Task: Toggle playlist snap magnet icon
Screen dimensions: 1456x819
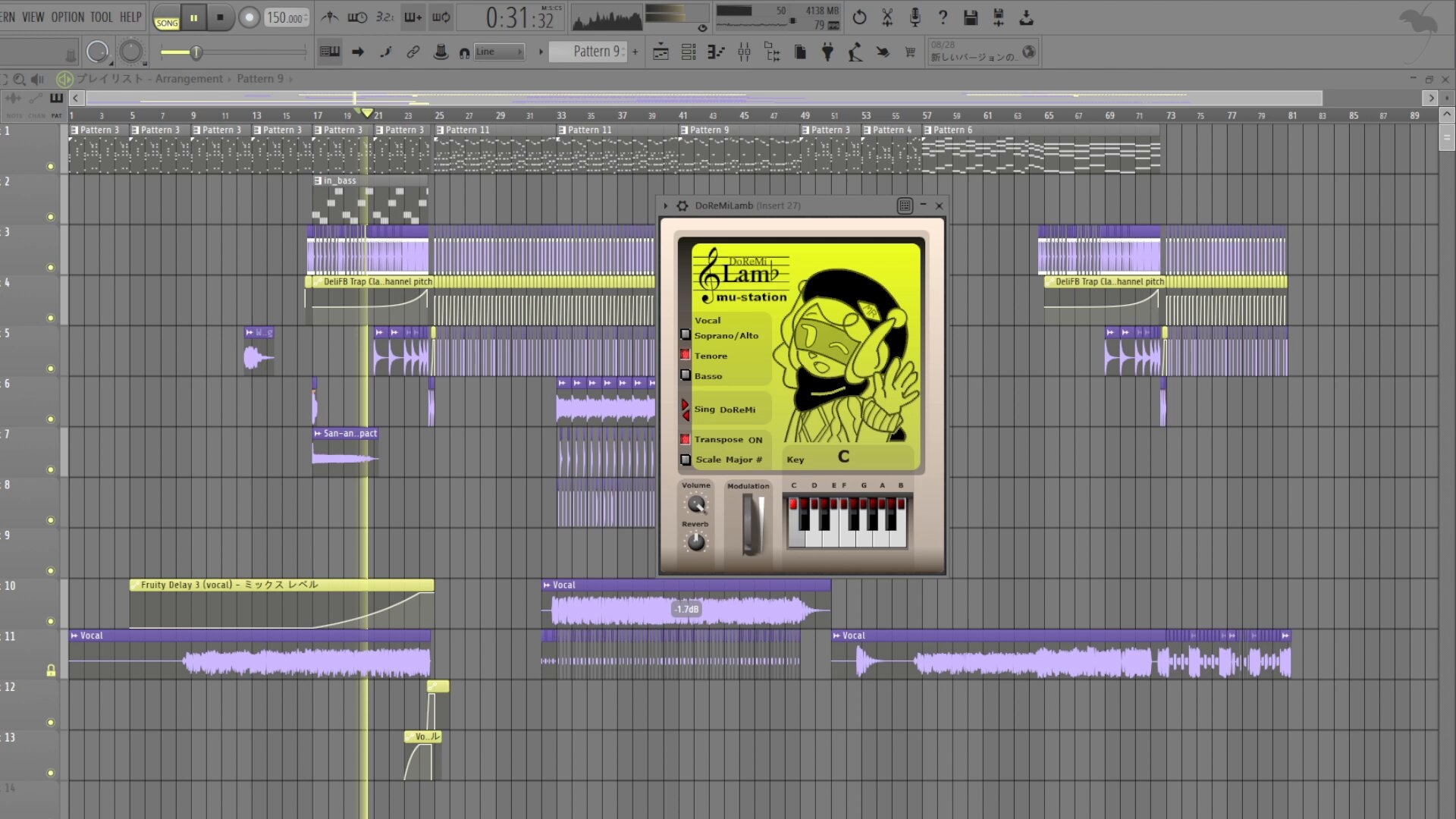Action: click(464, 52)
